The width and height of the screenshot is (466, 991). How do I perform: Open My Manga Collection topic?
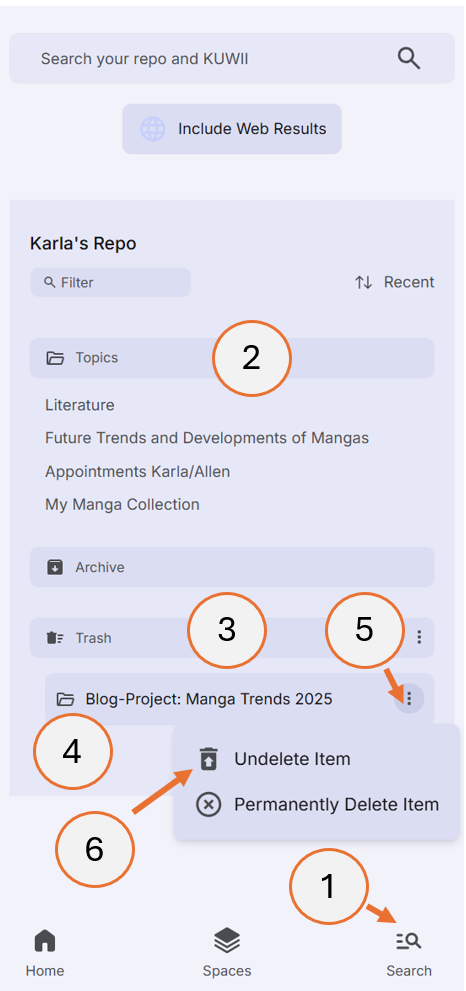pyautogui.click(x=122, y=504)
